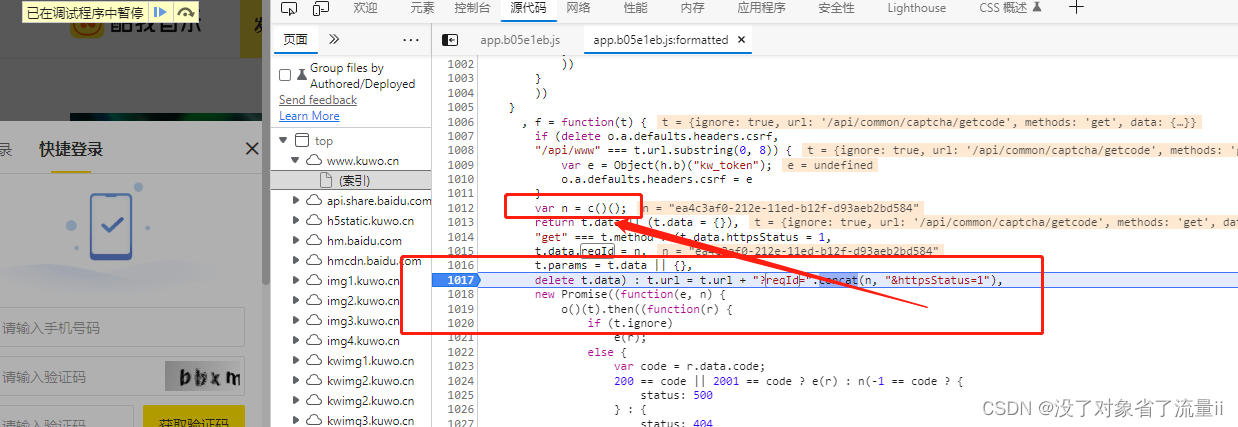Expand the hm.baidu.com node
1238x427 pixels.
tap(296, 241)
